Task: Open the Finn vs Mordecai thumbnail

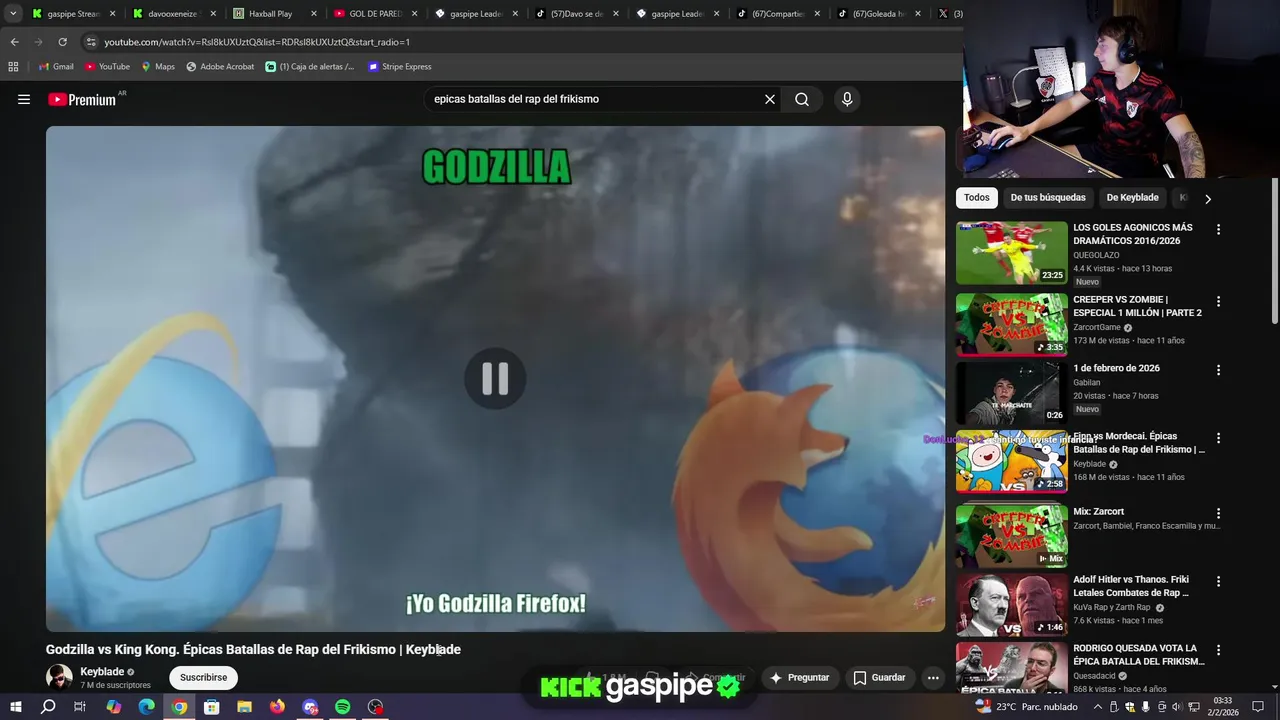Action: click(x=1011, y=461)
